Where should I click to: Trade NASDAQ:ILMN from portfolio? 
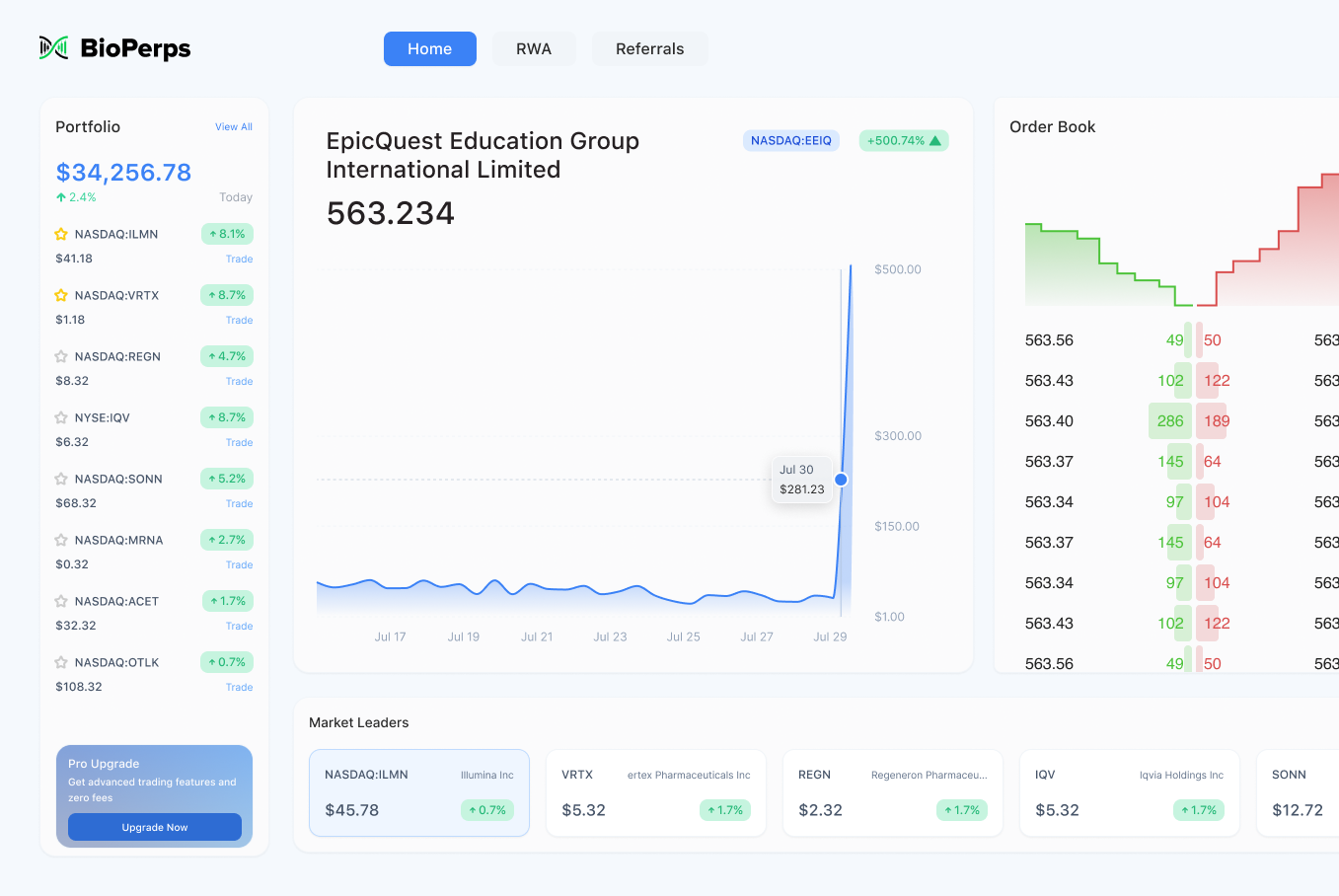tap(239, 260)
